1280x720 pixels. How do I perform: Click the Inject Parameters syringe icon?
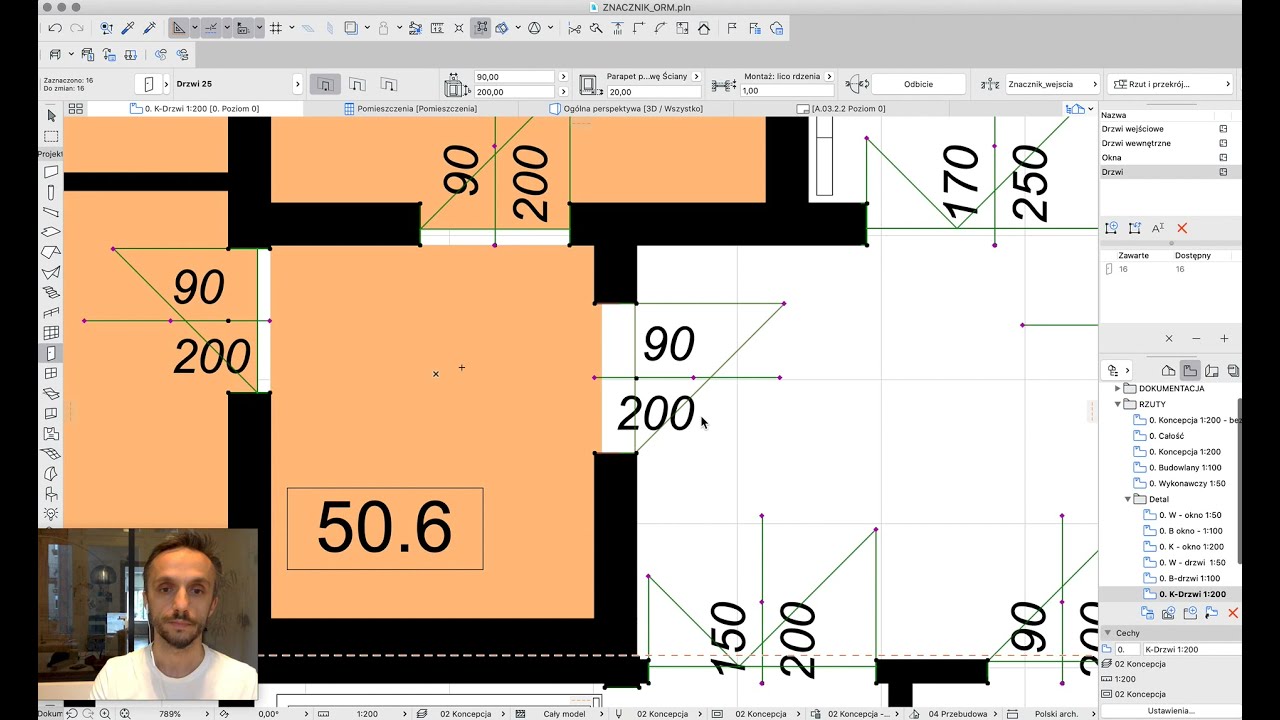coord(150,28)
